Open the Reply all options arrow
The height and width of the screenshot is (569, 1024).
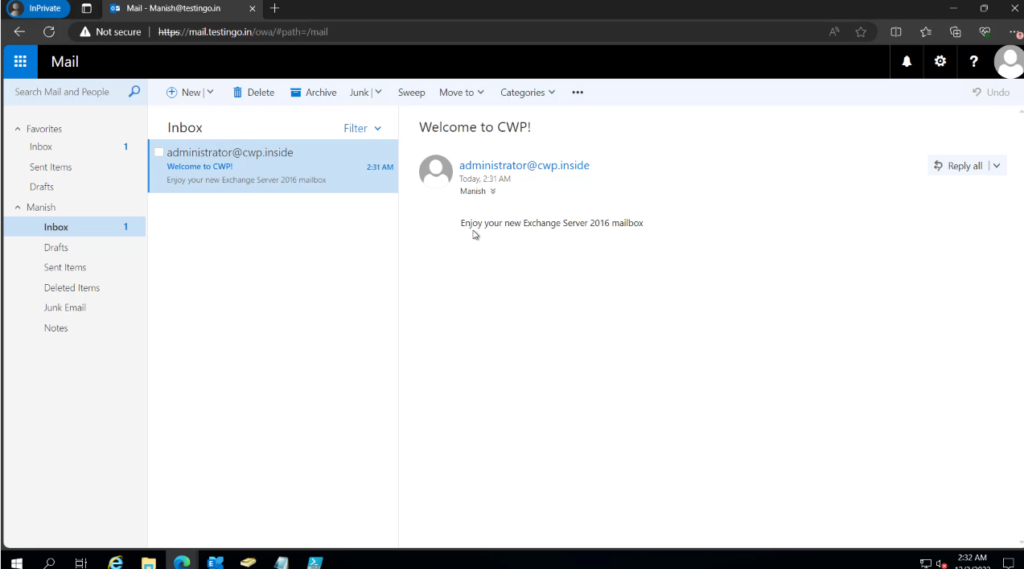(997, 166)
